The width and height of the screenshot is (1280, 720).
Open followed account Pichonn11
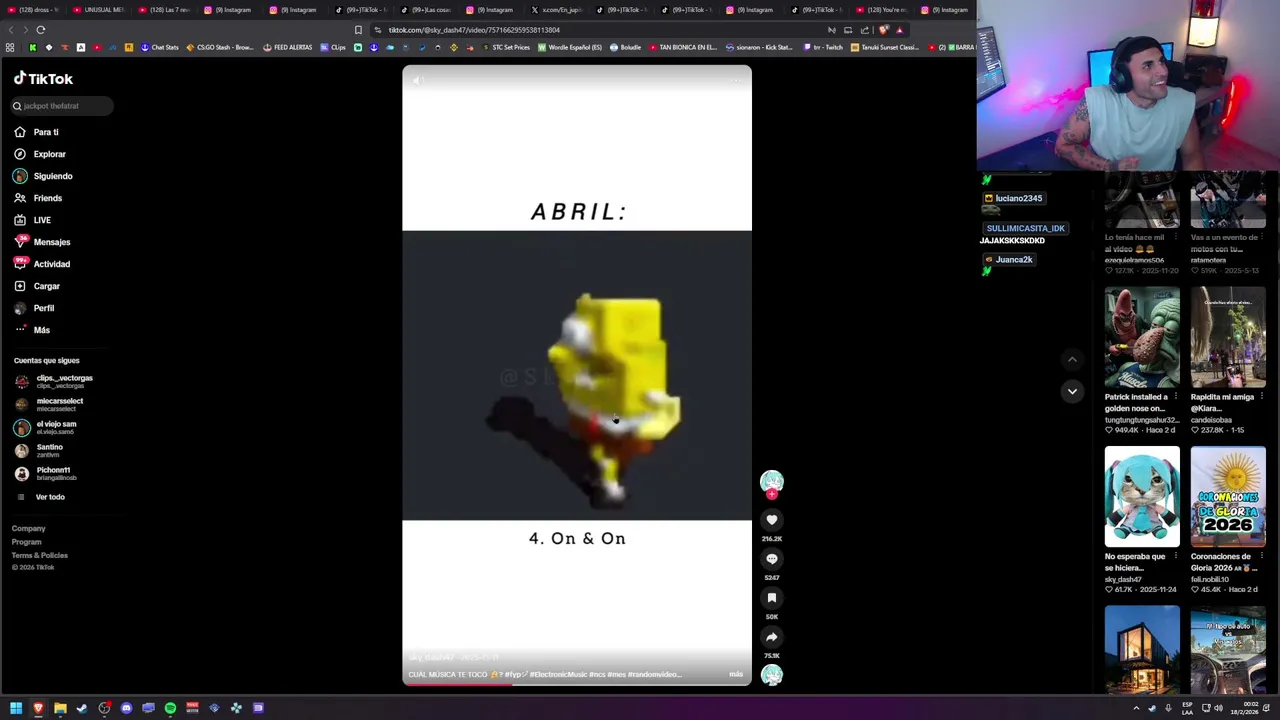(x=45, y=473)
